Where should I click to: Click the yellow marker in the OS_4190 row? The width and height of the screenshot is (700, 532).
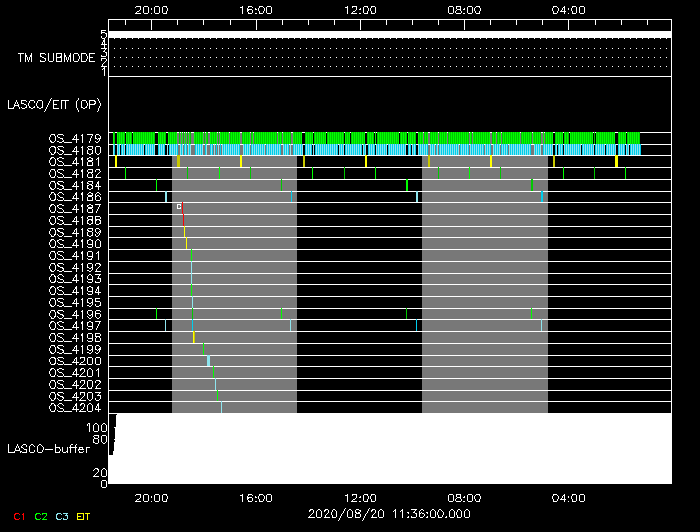(x=186, y=243)
